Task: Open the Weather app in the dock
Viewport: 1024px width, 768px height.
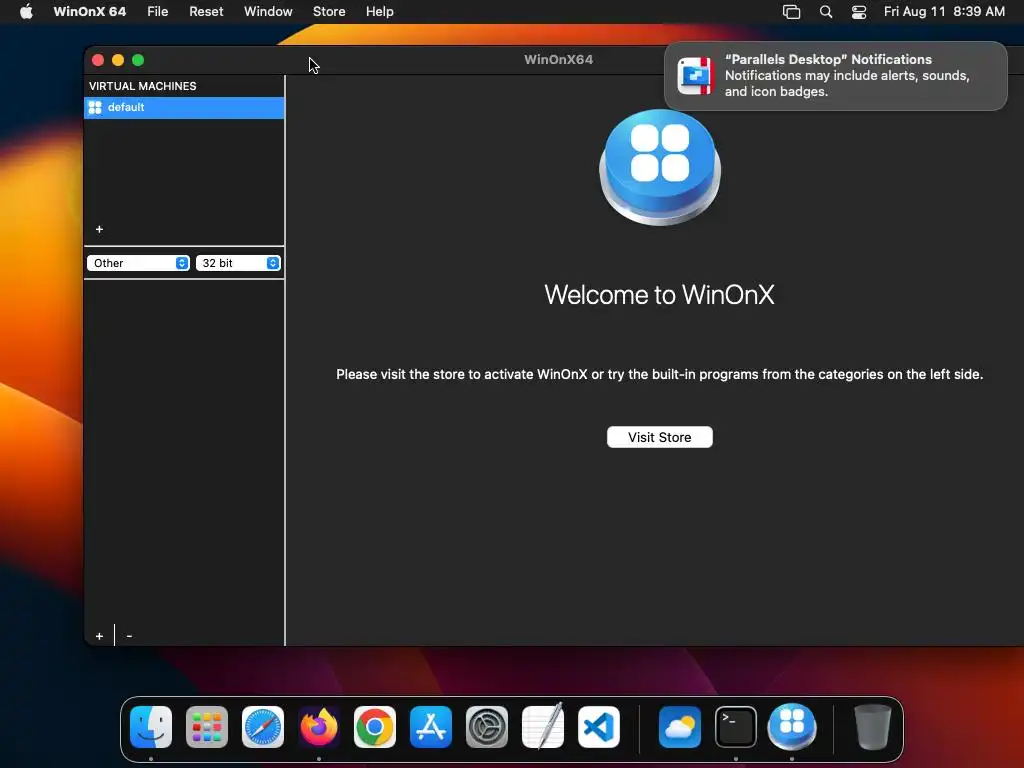Action: [x=680, y=727]
